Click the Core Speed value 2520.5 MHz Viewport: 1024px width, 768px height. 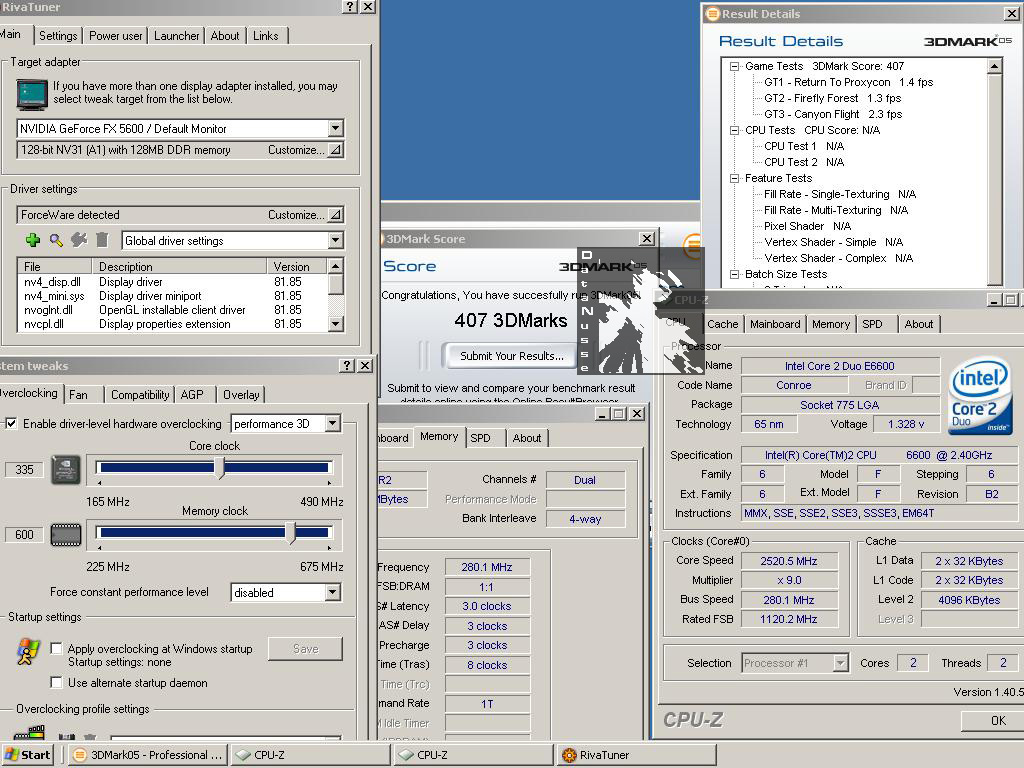[x=789, y=561]
